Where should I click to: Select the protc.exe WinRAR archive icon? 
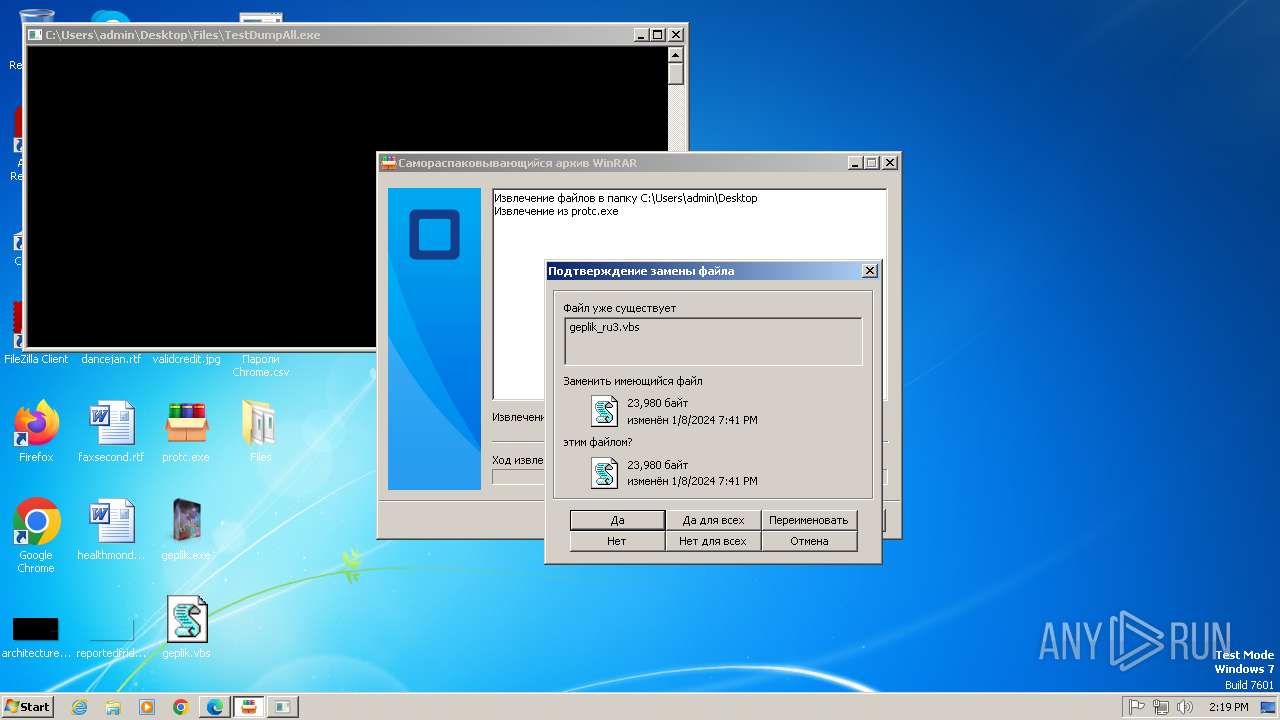click(186, 431)
